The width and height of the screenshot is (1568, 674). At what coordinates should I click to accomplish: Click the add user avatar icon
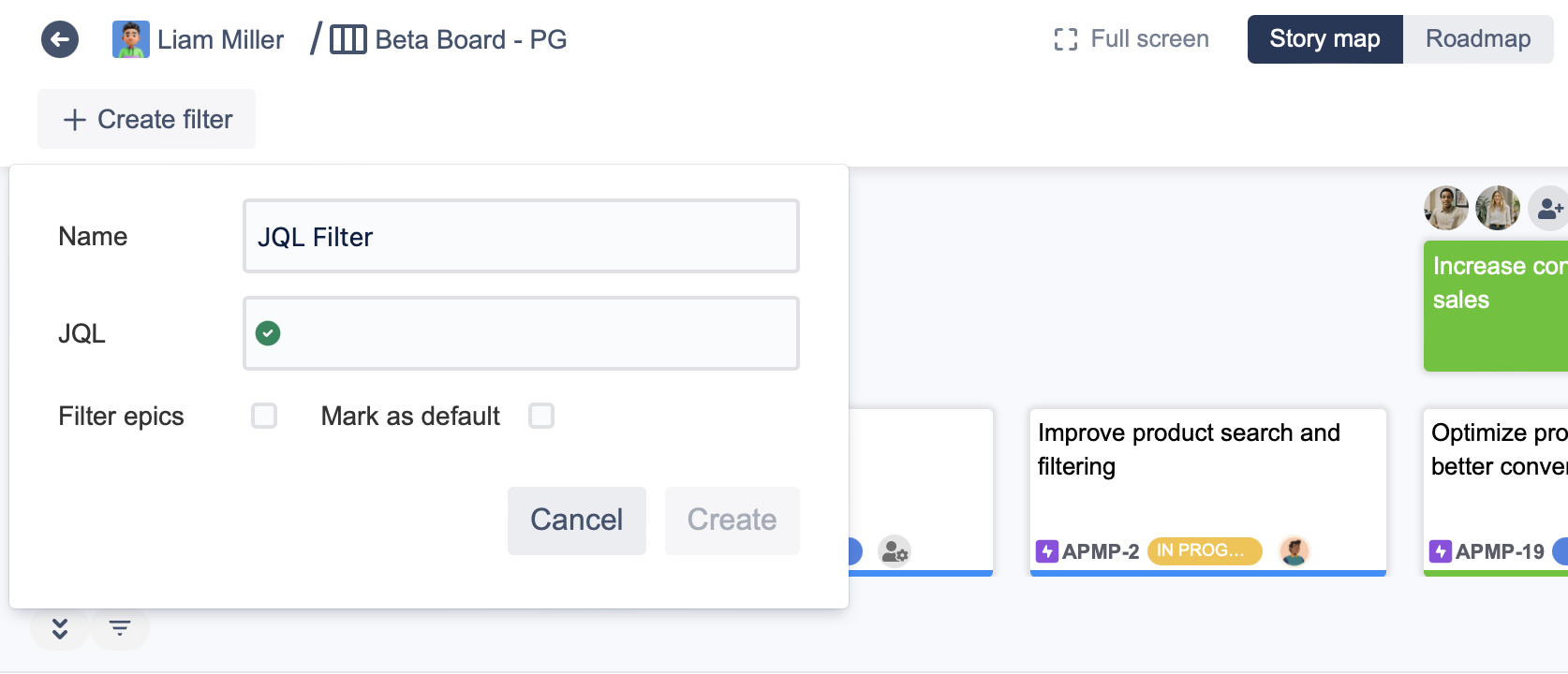[x=1548, y=208]
